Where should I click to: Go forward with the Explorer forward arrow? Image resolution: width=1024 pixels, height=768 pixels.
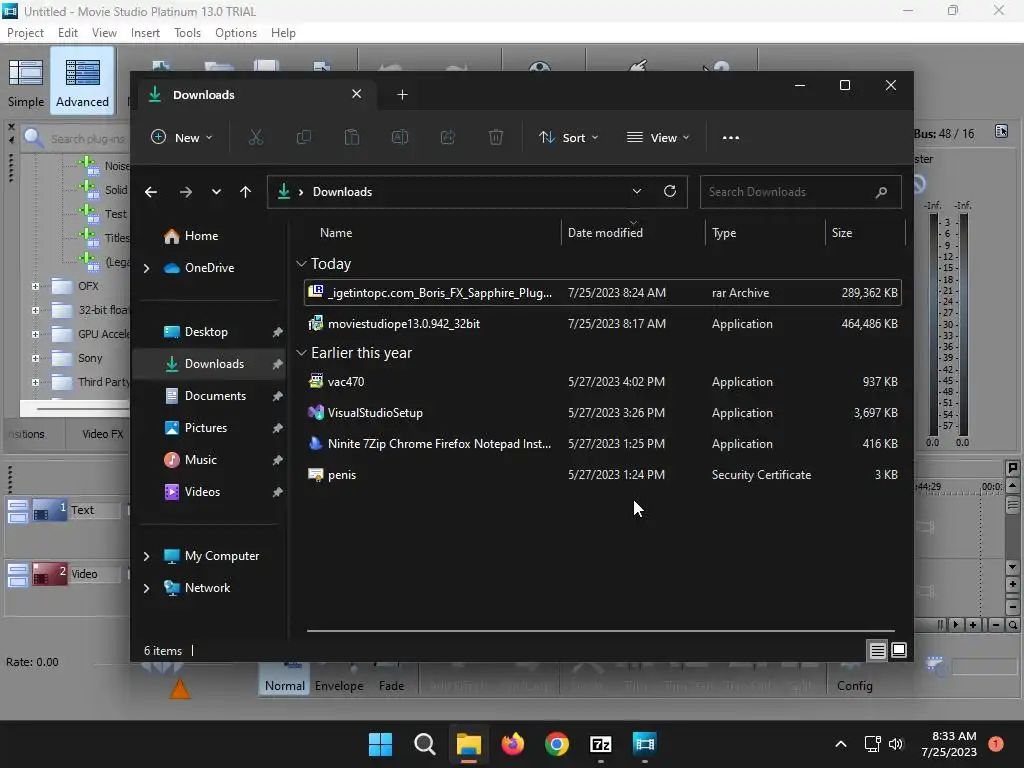(185, 192)
